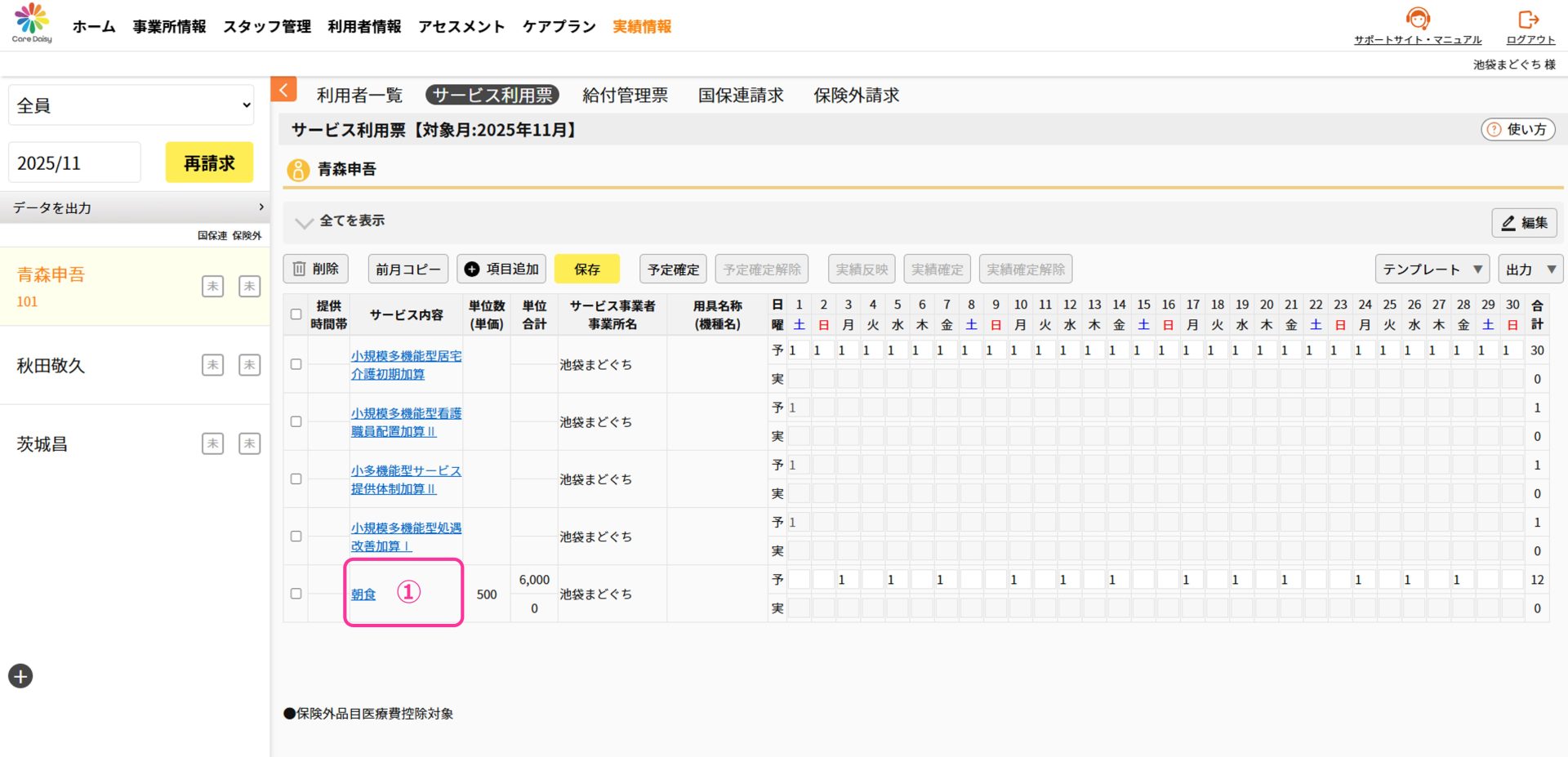The height and width of the screenshot is (757, 1568).
Task: Check the 朝食 row checkbox
Action: click(296, 594)
